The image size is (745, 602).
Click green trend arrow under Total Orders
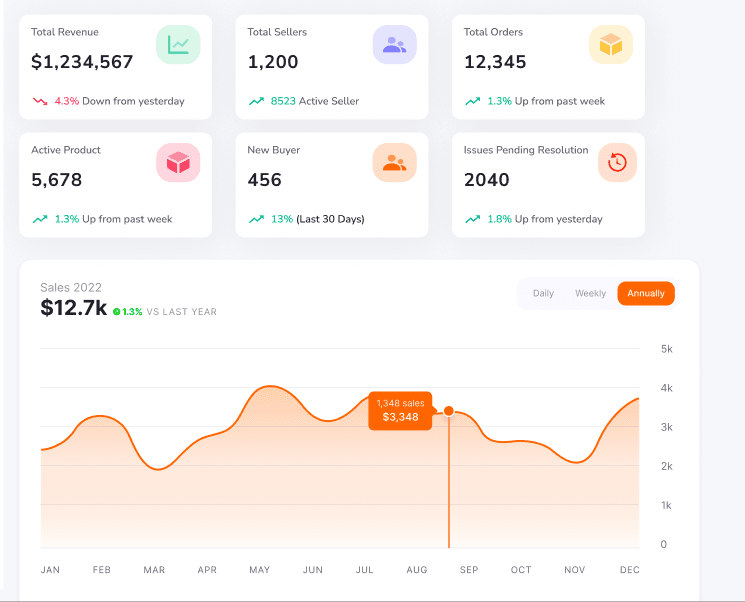473,101
